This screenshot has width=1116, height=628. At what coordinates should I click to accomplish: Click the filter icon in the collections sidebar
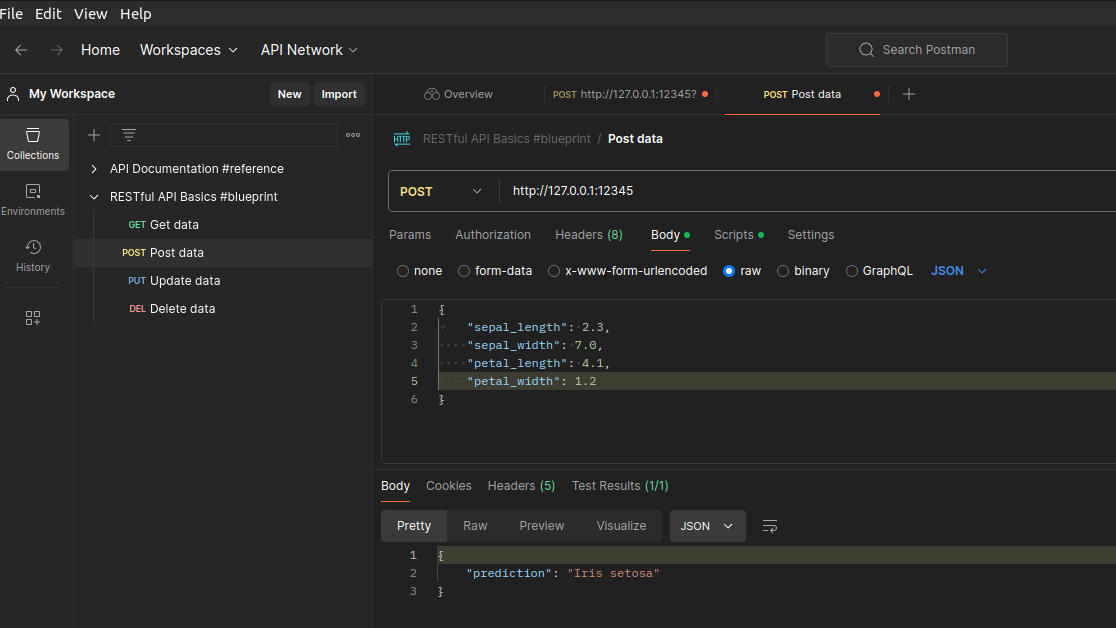pos(127,134)
